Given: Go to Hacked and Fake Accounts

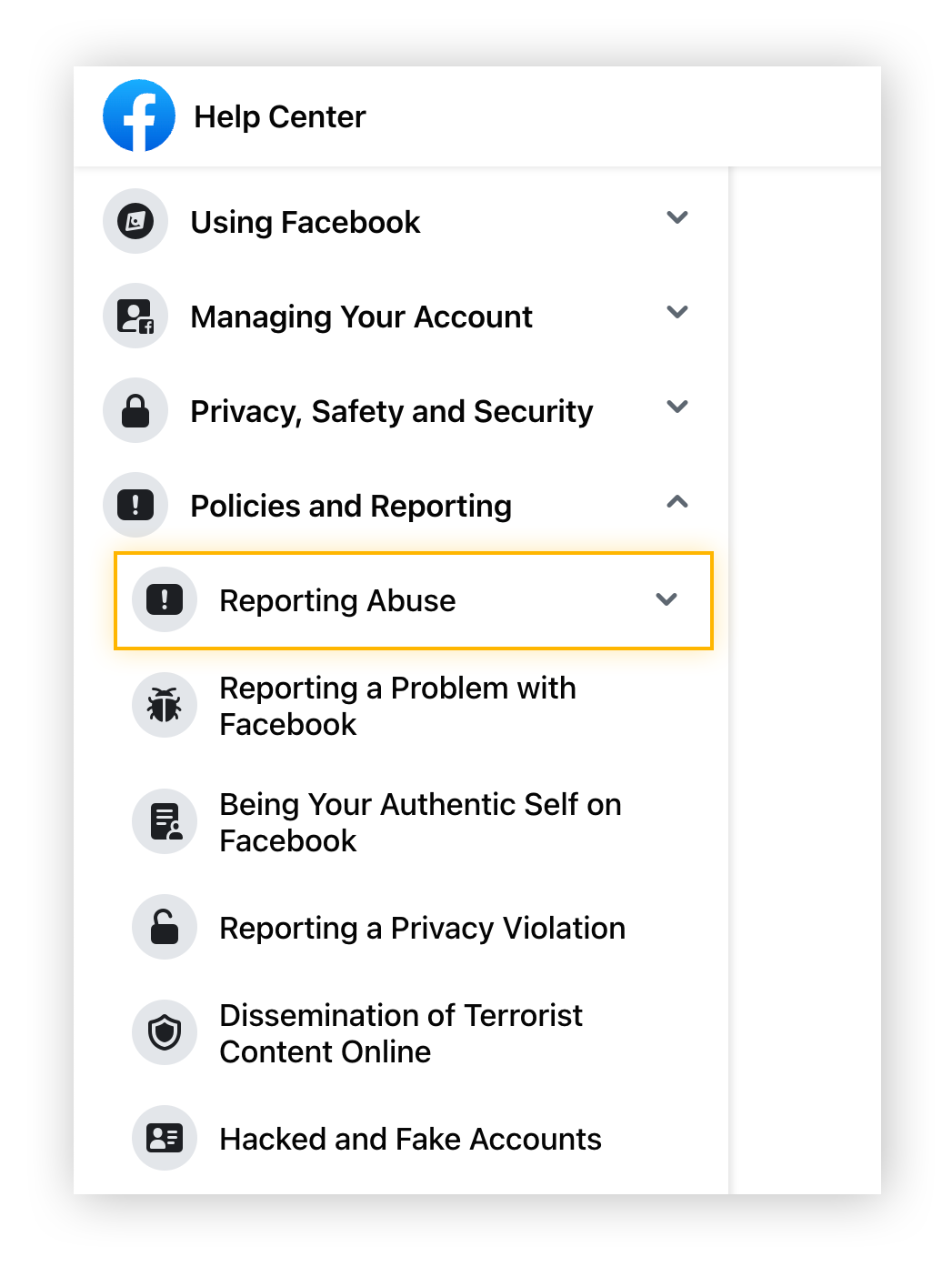Looking at the screenshot, I should point(409,1138).
